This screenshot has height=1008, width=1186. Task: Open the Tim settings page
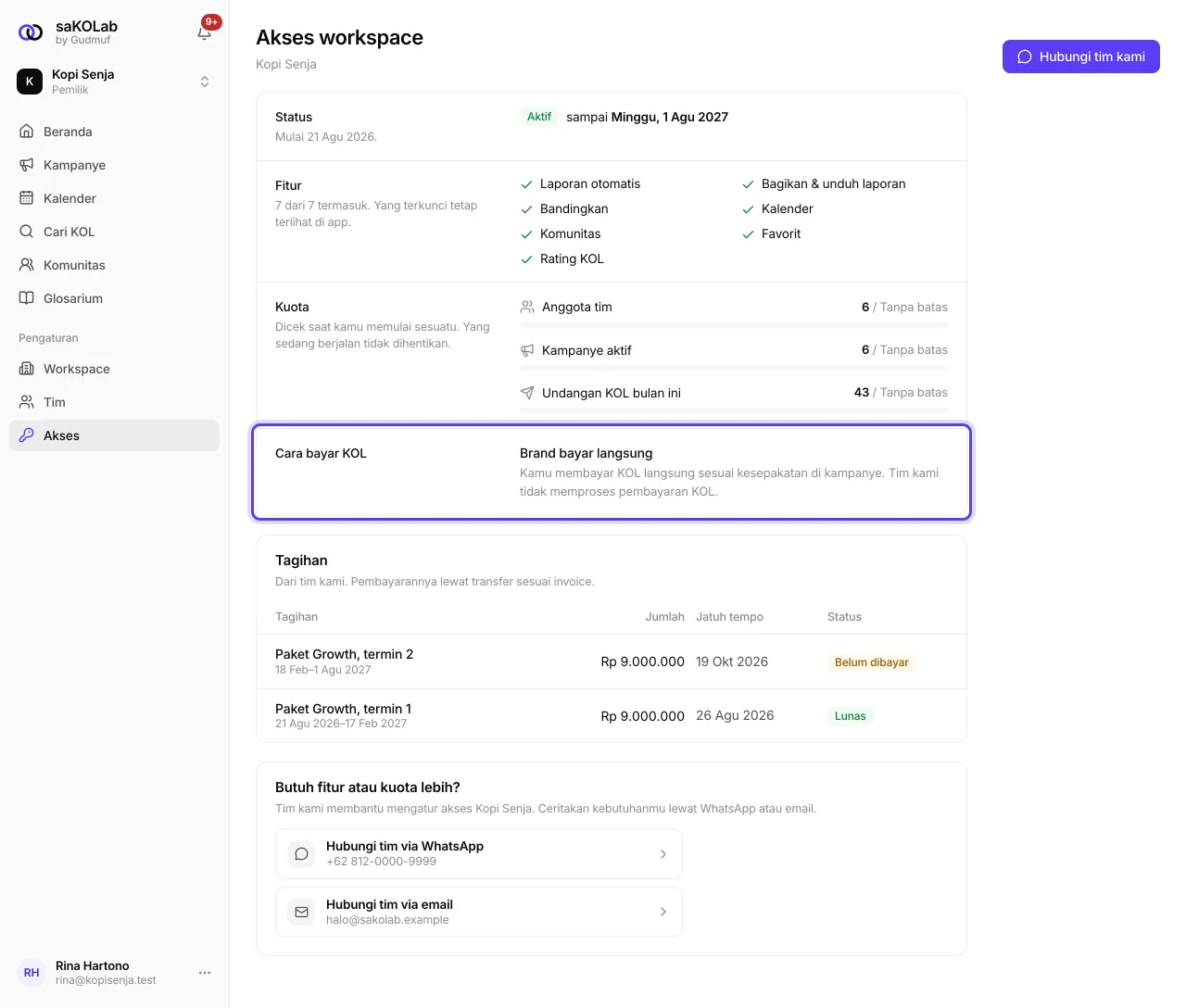[x=115, y=402]
